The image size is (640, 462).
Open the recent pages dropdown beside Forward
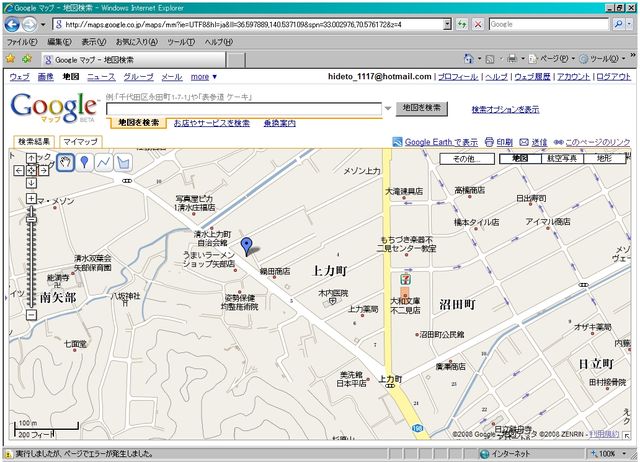[43, 24]
